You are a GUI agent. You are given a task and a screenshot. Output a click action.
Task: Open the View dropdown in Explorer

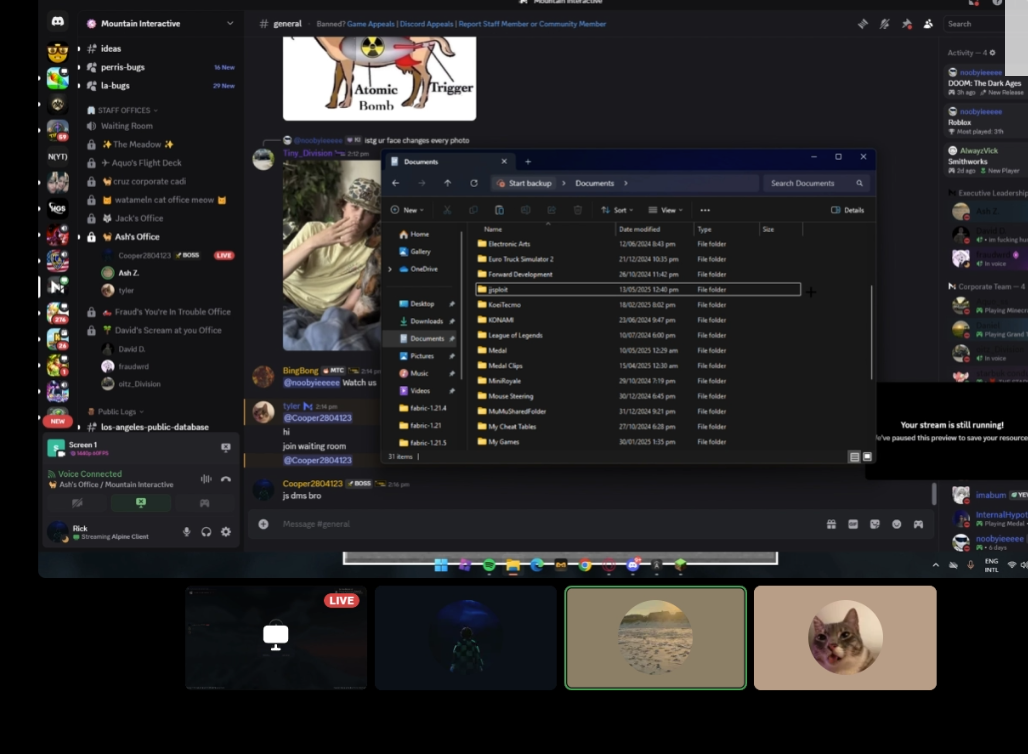pyautogui.click(x=665, y=210)
